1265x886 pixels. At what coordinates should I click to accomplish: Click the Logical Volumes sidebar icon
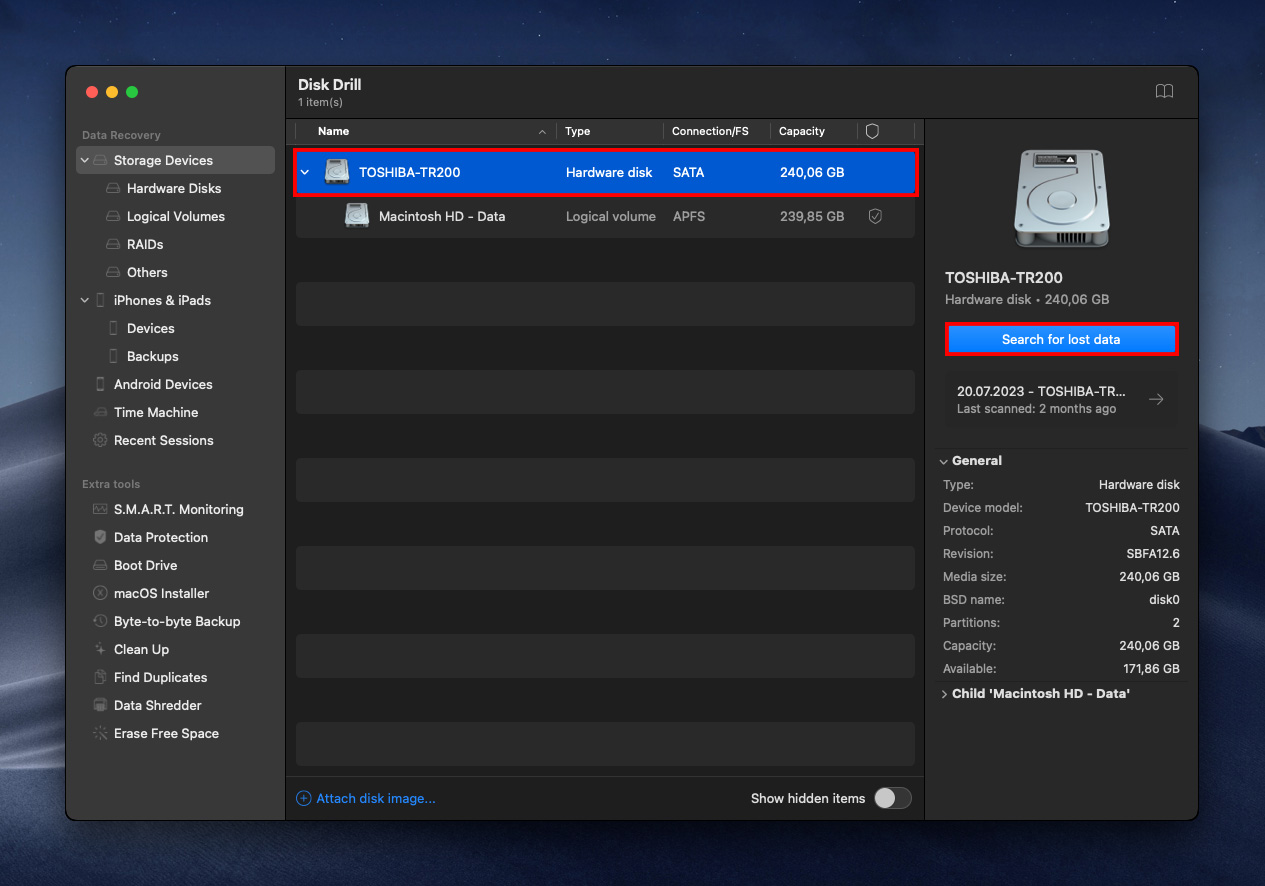(x=114, y=216)
